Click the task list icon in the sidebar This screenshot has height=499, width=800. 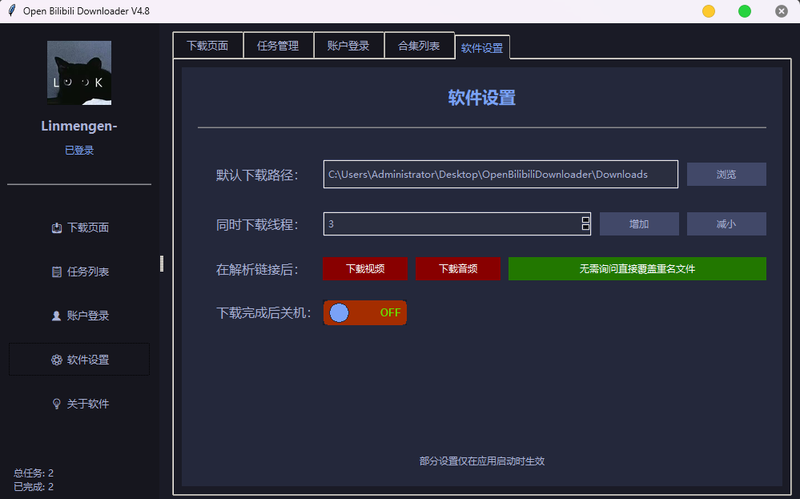[x=57, y=272]
